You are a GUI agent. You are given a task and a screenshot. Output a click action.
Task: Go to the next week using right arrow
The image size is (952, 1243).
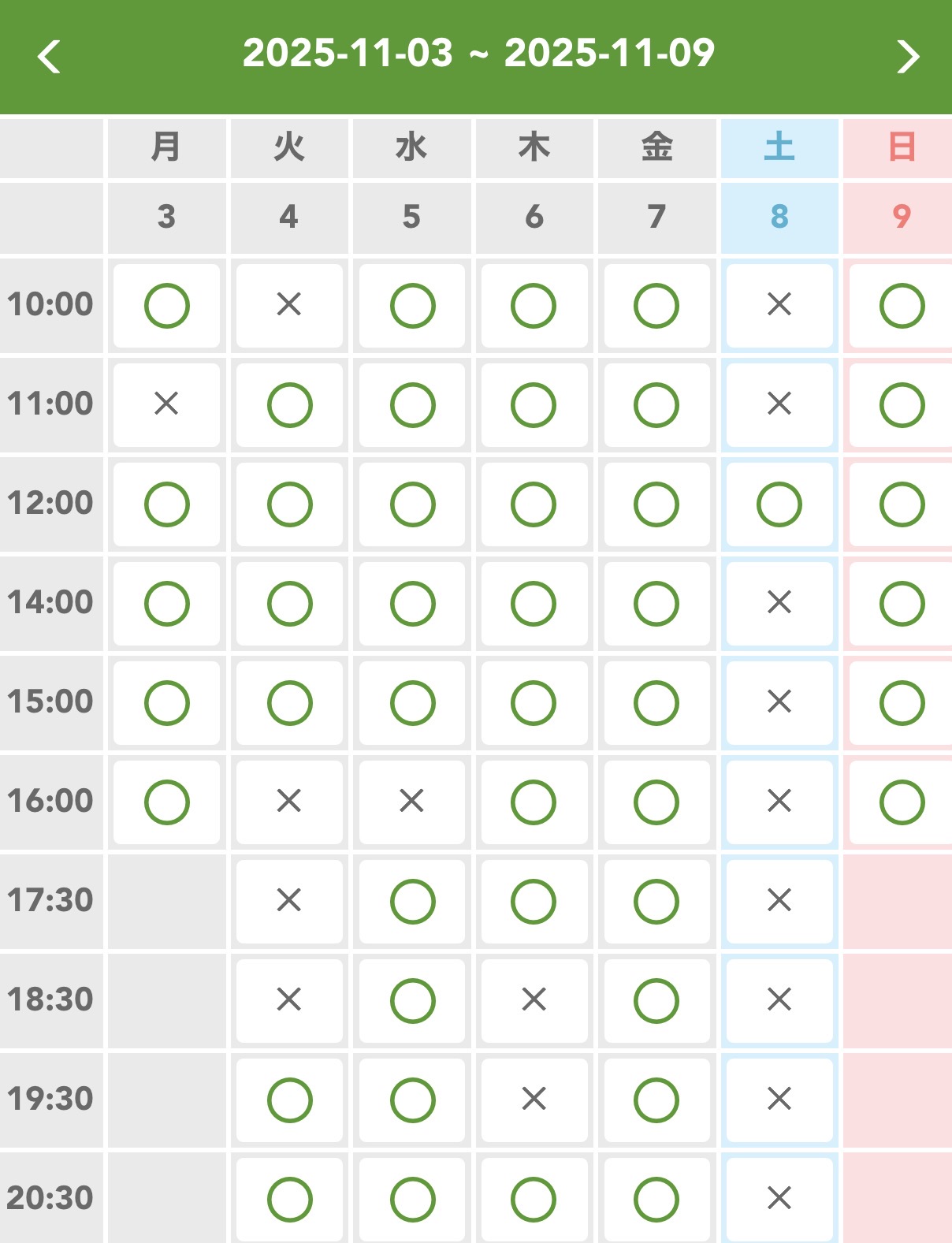[x=908, y=57]
